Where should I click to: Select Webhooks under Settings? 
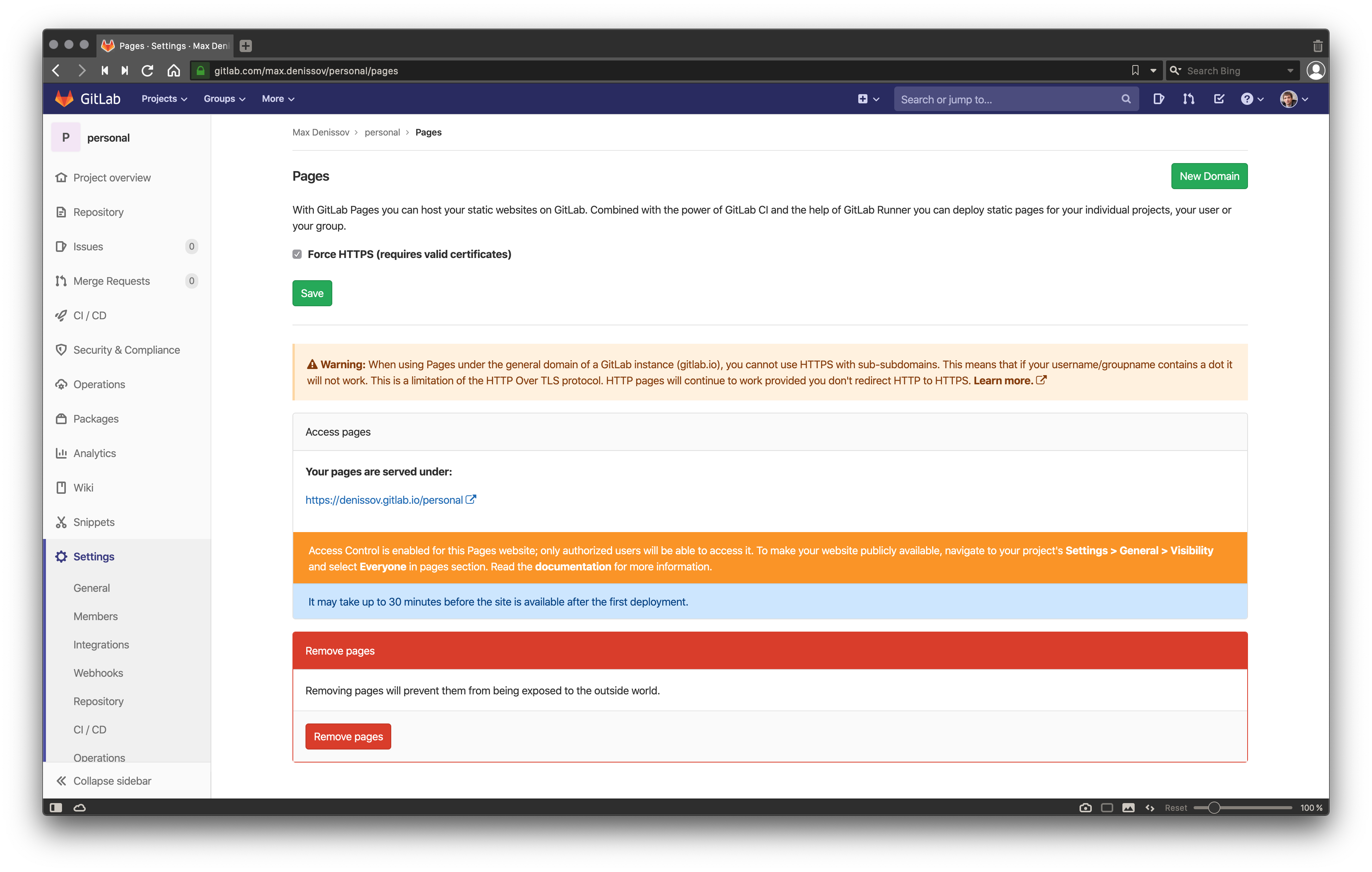(x=98, y=673)
